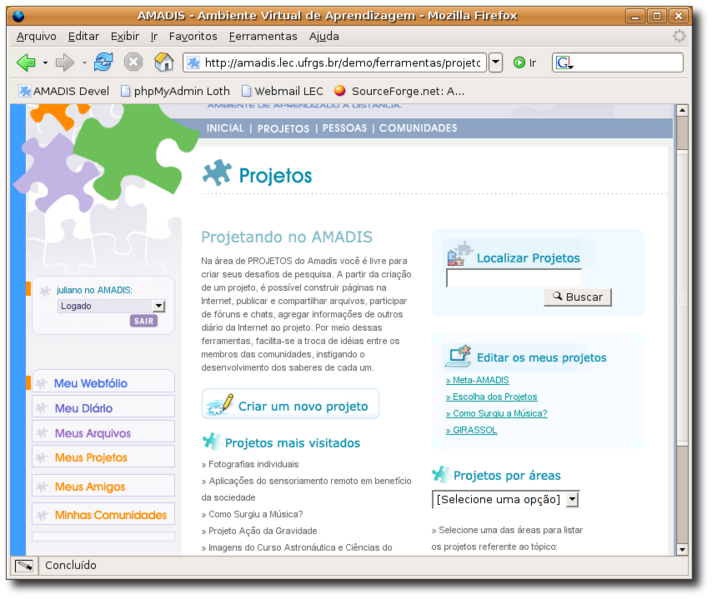Image resolution: width=712 pixels, height=599 pixels.
Task: Go to the COMUNIDADES navigation tab
Action: 418,128
